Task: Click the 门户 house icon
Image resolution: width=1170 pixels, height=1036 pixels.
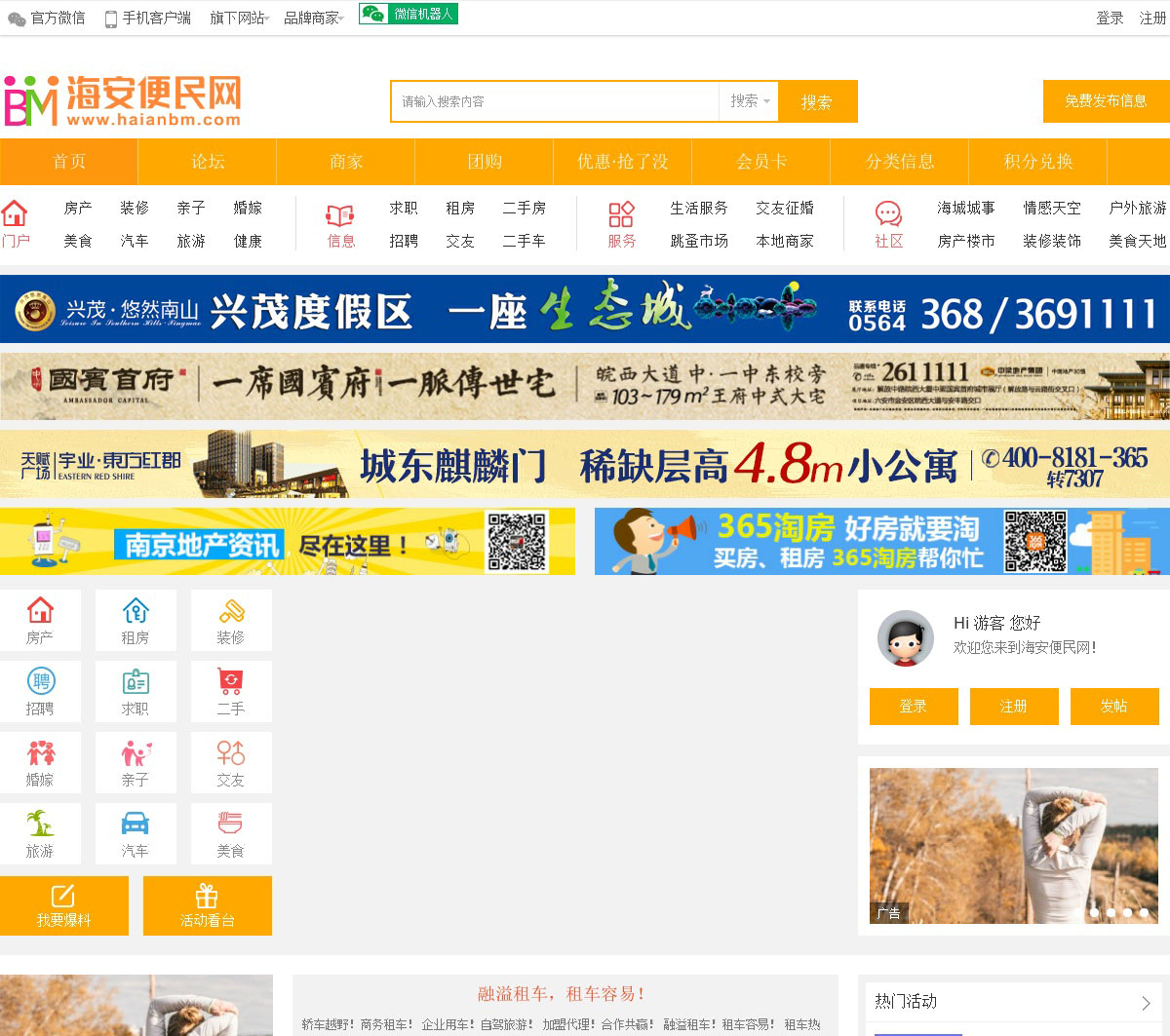Action: click(15, 213)
